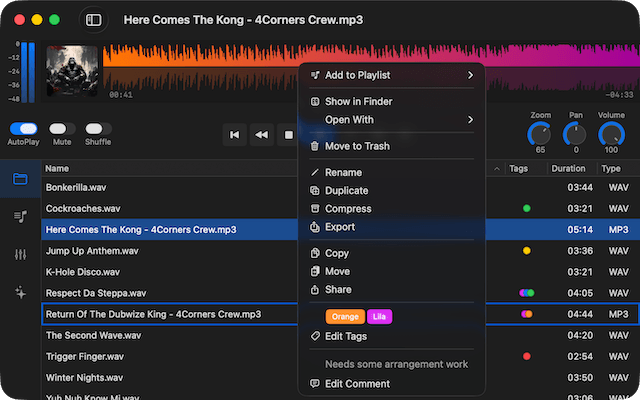Click the Share icon in context menu
The image size is (640, 400).
tap(315, 289)
